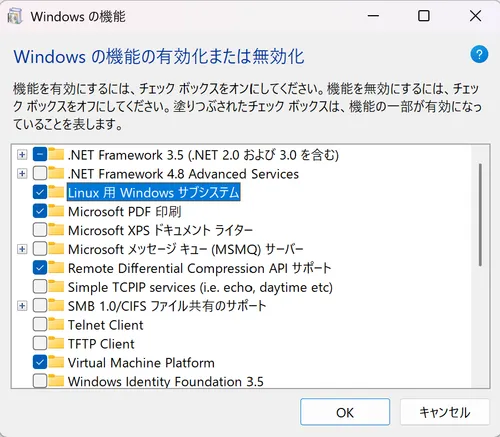Select .NET Framework 3.5 row text
The height and width of the screenshot is (437, 500).
click(x=203, y=155)
